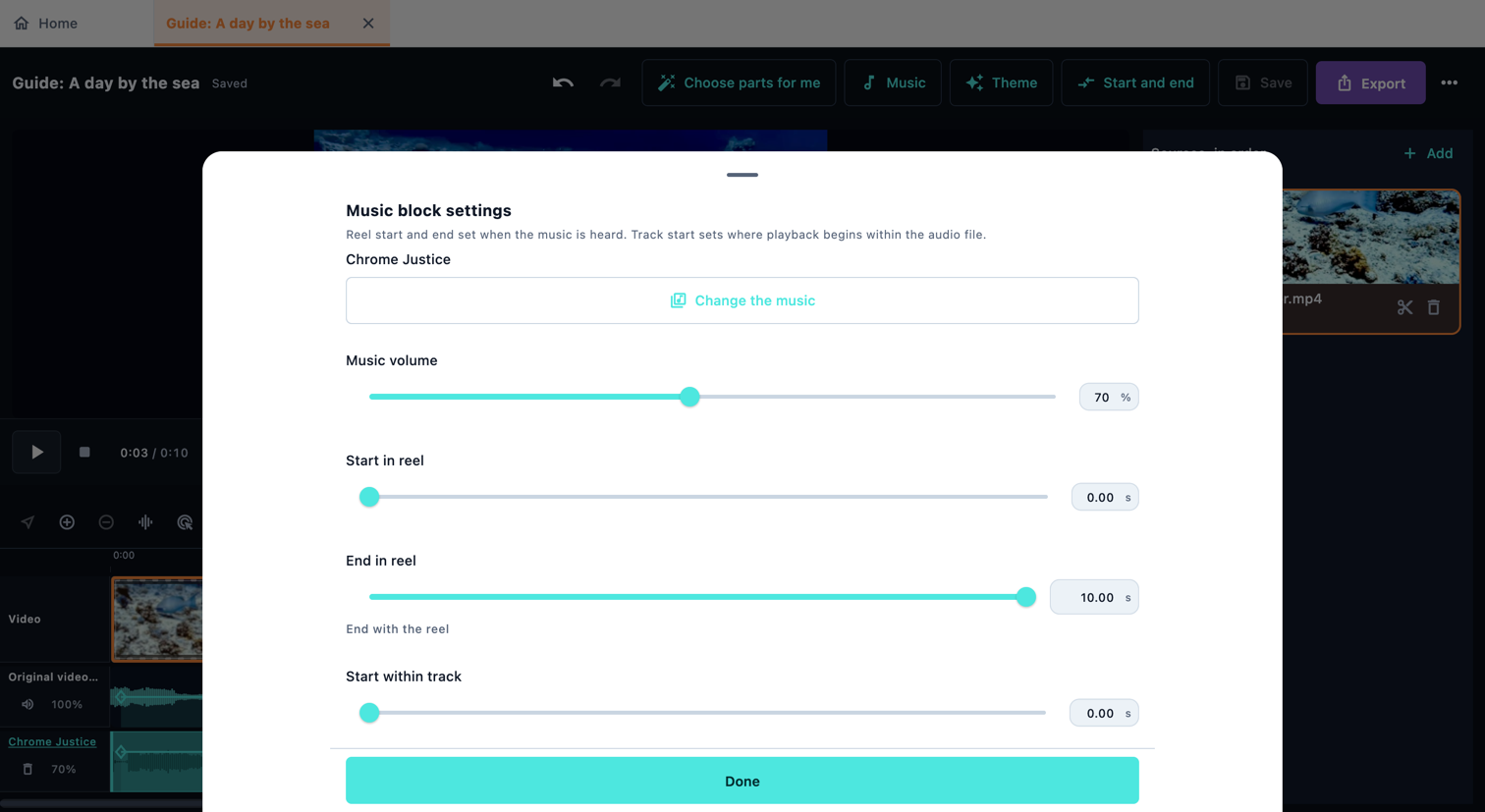Open the Chrome Justice track link
The height and width of the screenshot is (812, 1485).
coord(52,741)
